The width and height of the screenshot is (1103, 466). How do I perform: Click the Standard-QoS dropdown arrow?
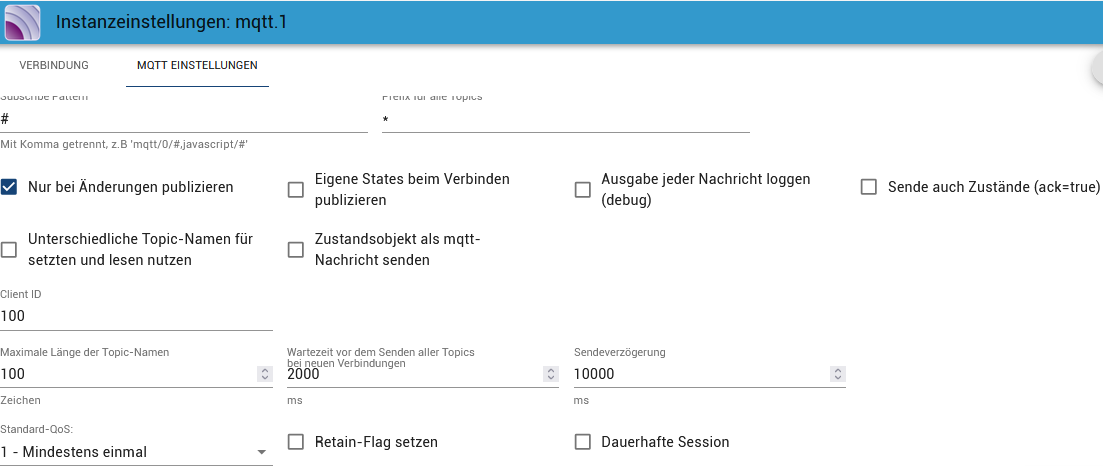(x=262, y=453)
